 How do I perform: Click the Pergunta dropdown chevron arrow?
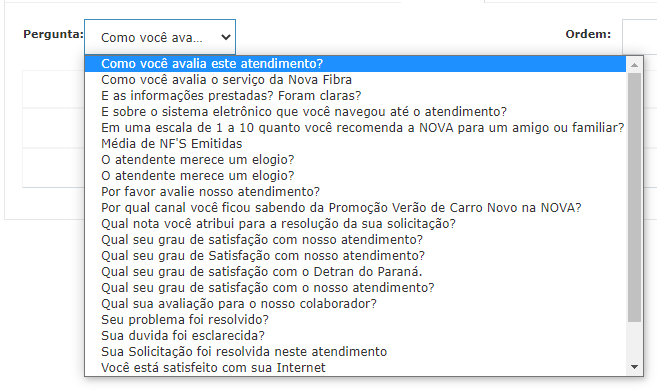pos(226,37)
